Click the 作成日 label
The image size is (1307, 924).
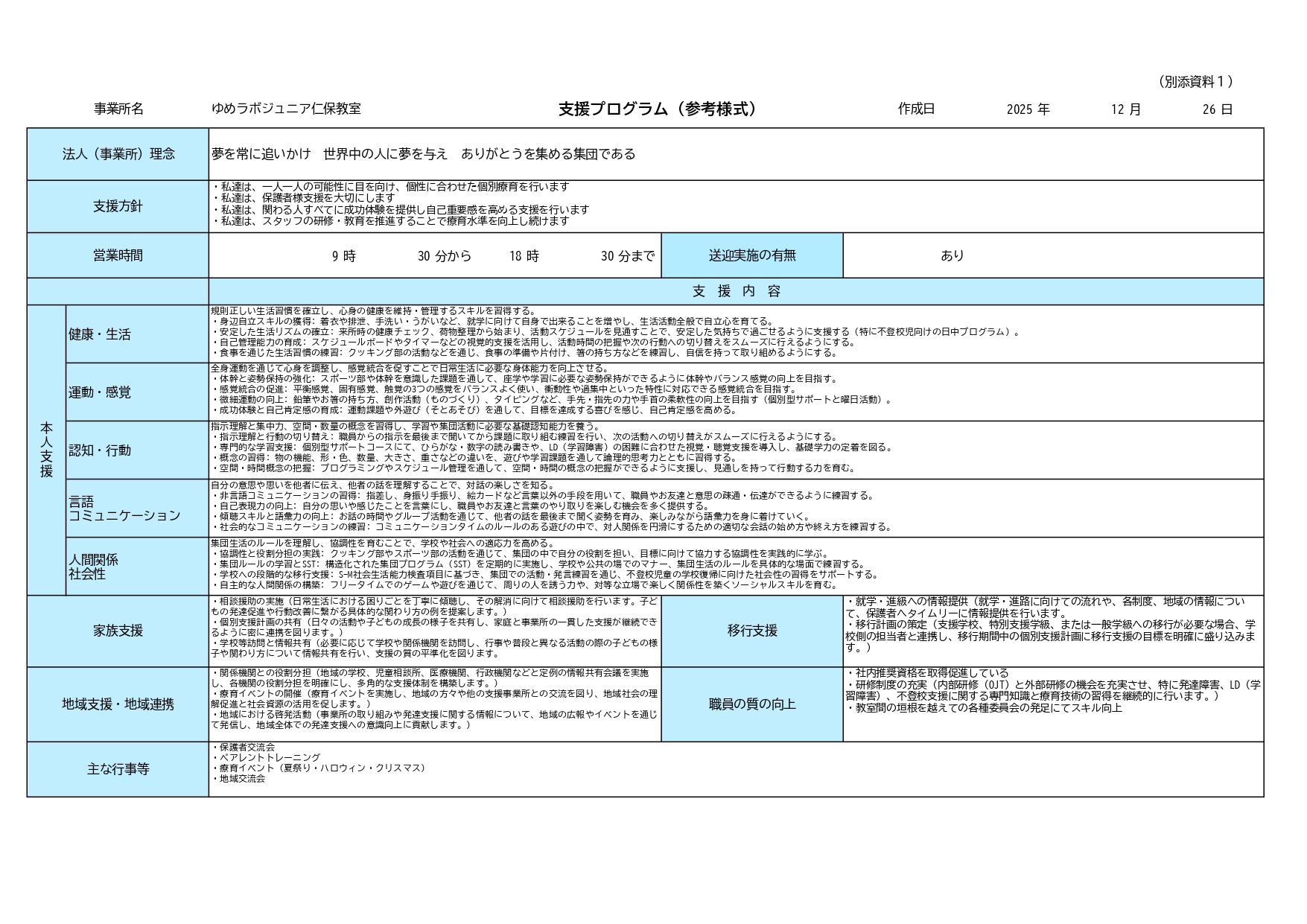(x=916, y=109)
